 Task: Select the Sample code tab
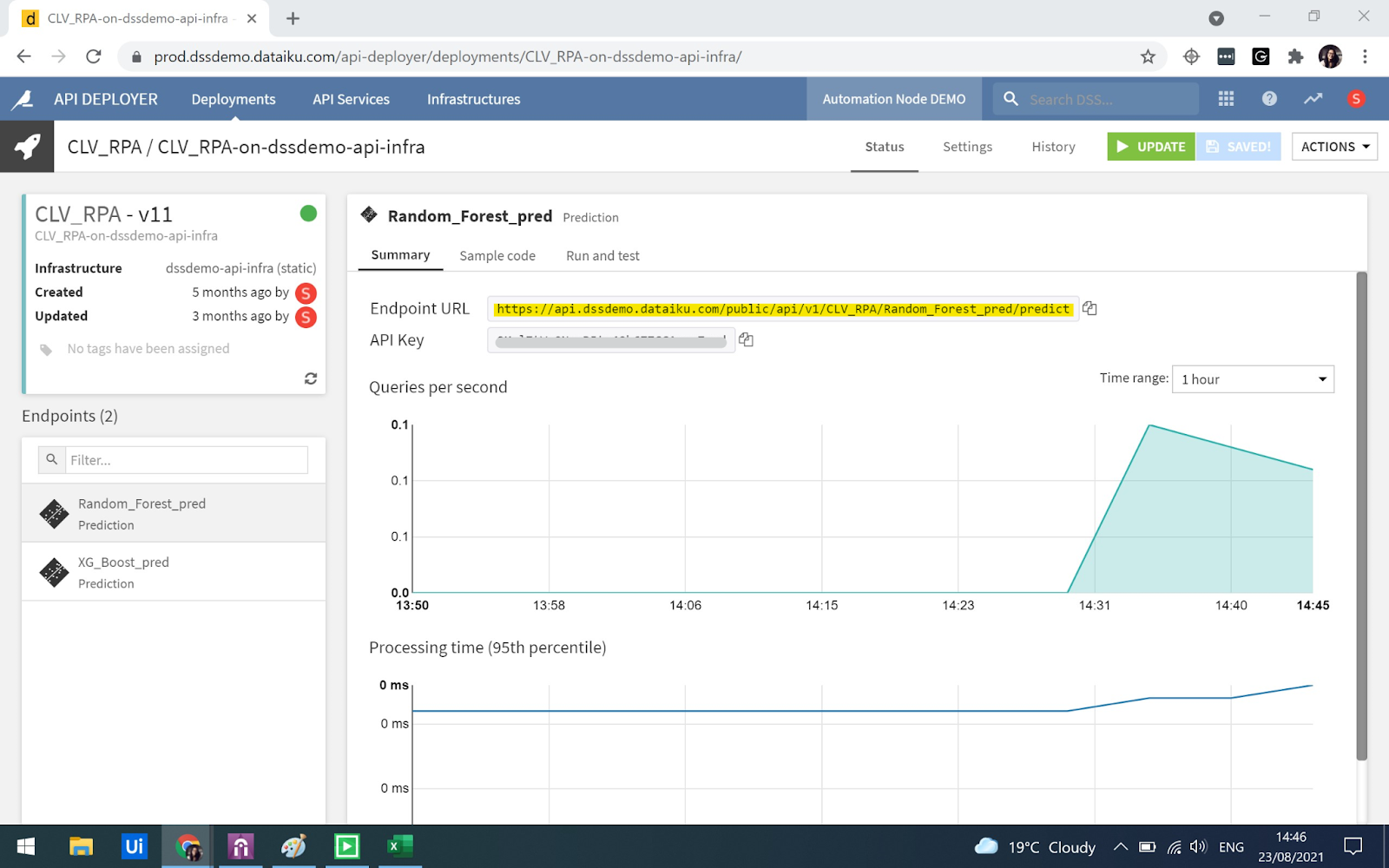[x=497, y=256]
